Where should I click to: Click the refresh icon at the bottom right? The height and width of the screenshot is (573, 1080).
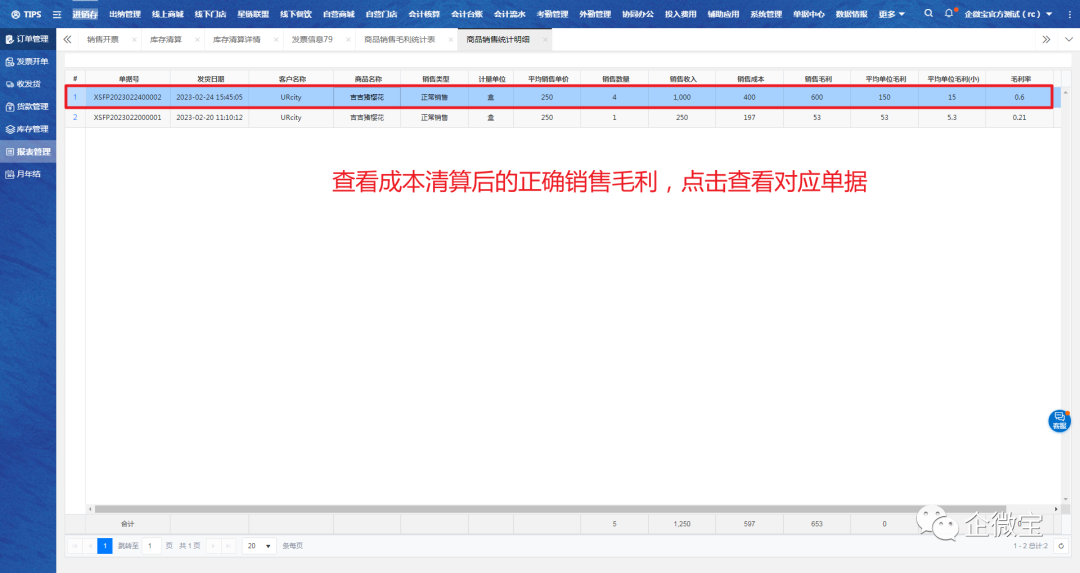click(1061, 546)
